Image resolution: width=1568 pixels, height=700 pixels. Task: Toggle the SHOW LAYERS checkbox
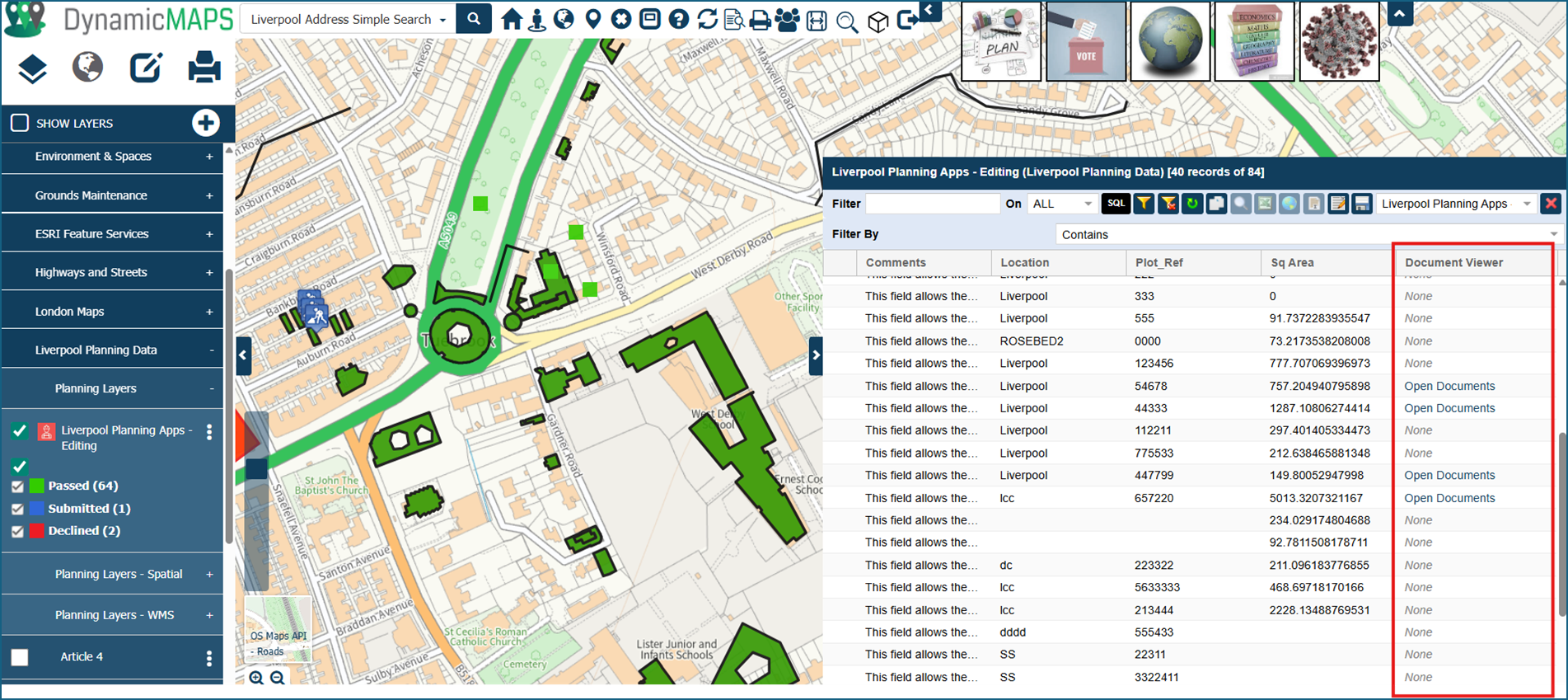[20, 123]
